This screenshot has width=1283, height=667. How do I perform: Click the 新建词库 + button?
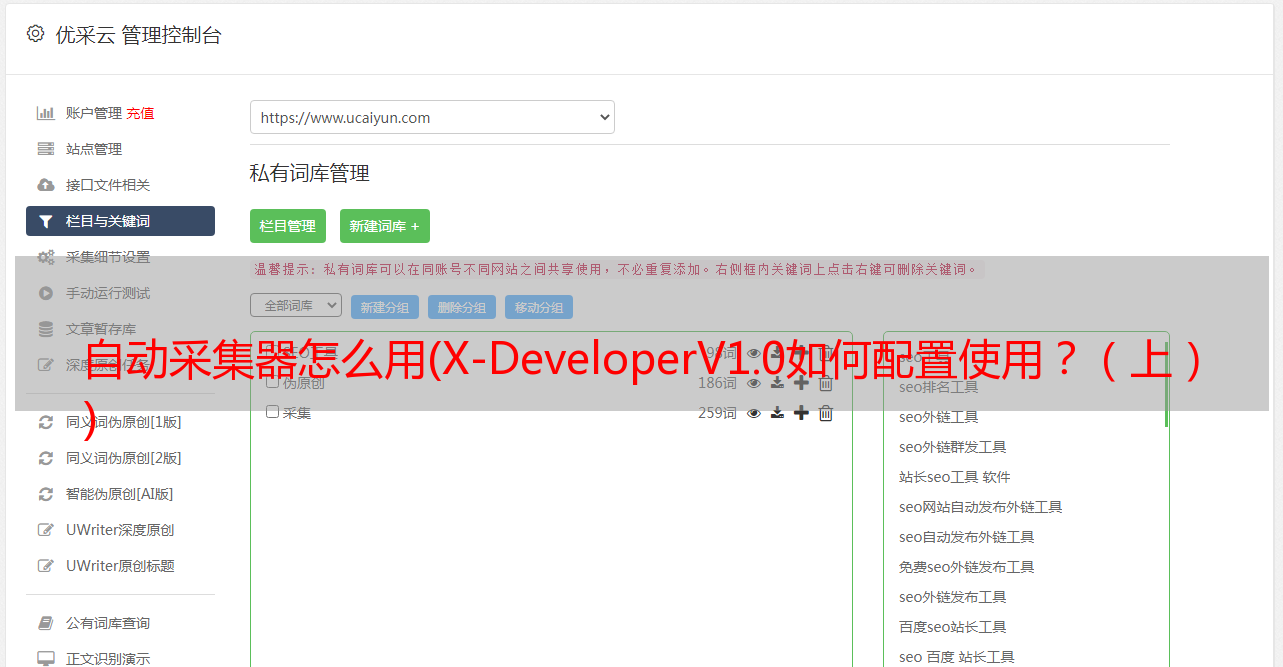click(385, 226)
